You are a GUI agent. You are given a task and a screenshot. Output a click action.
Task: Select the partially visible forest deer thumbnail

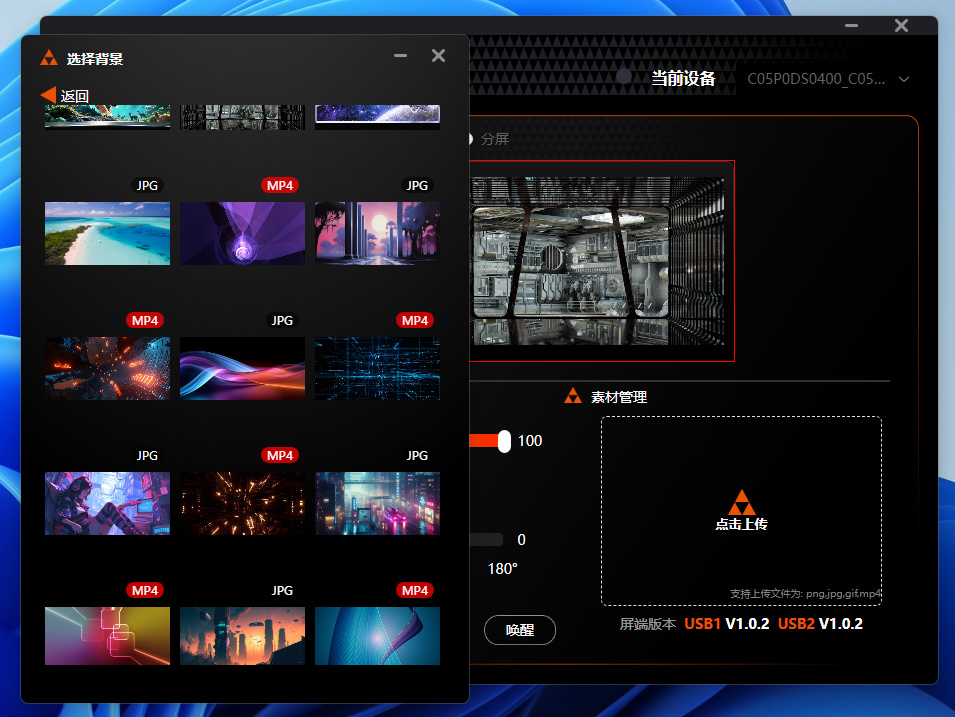tap(107, 117)
